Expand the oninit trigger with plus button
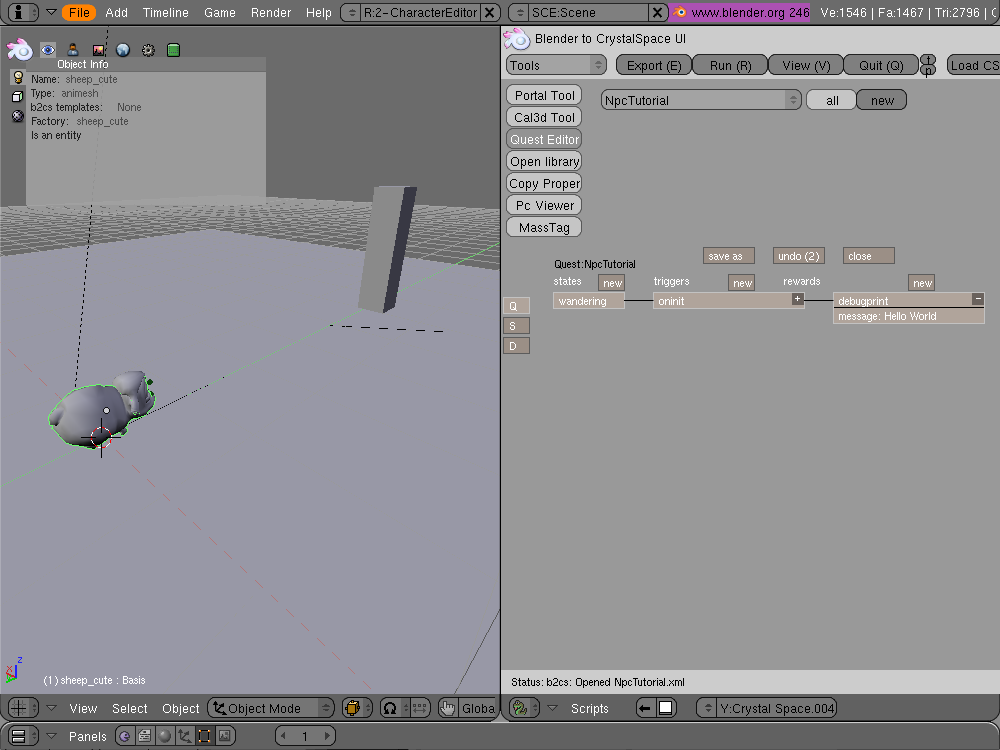 [797, 299]
